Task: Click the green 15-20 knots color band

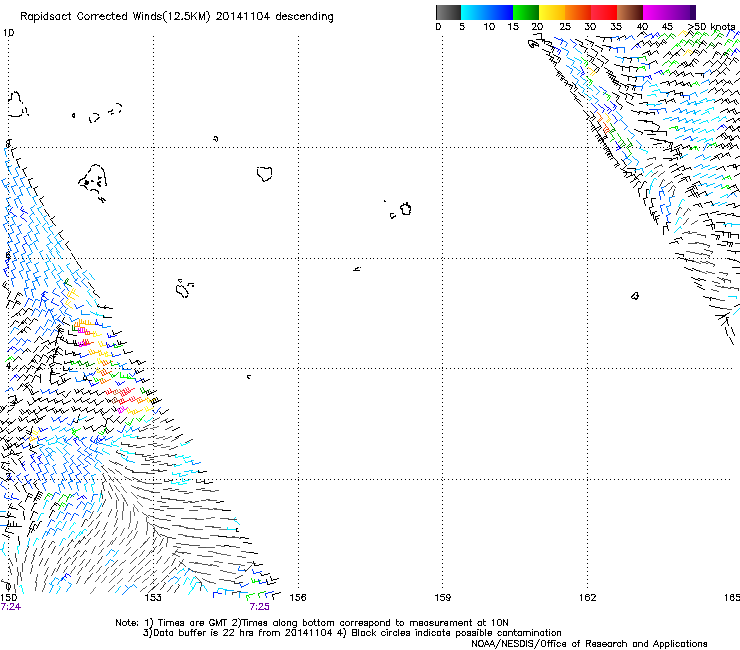Action: pyautogui.click(x=526, y=12)
